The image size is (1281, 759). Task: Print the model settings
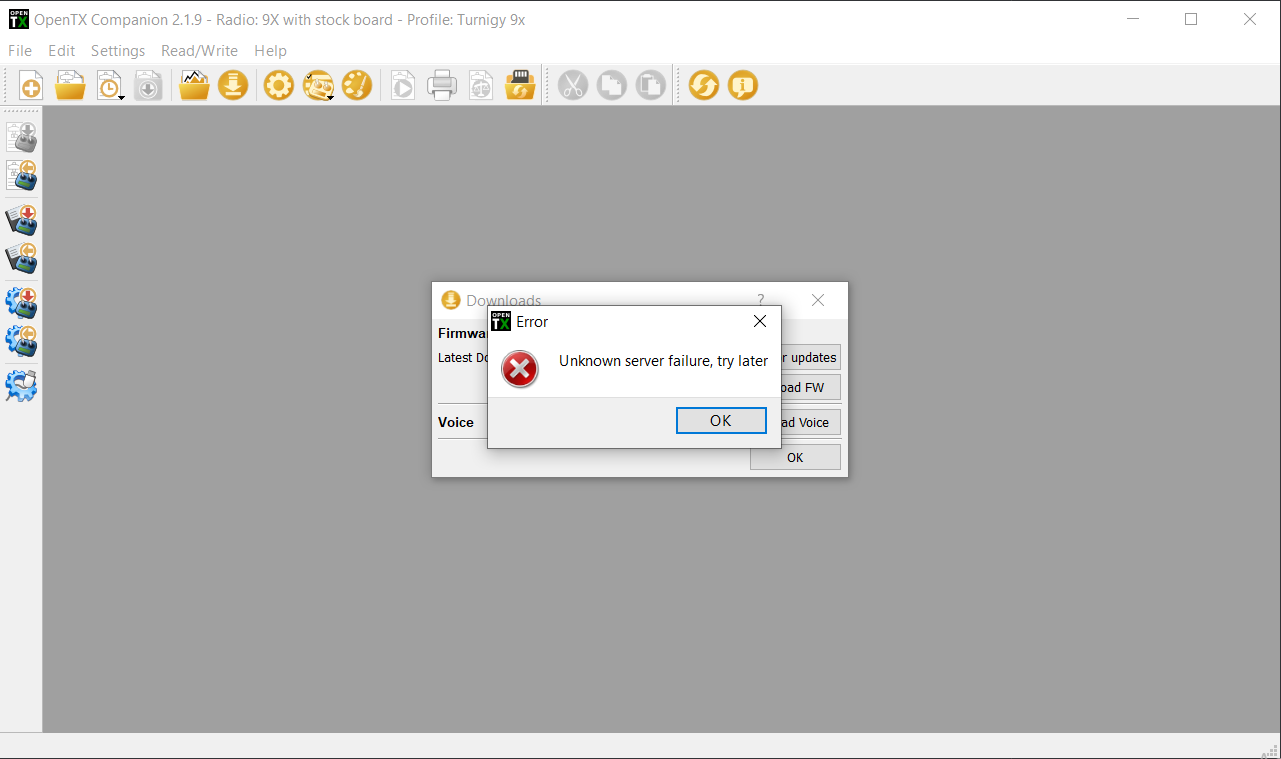point(441,85)
